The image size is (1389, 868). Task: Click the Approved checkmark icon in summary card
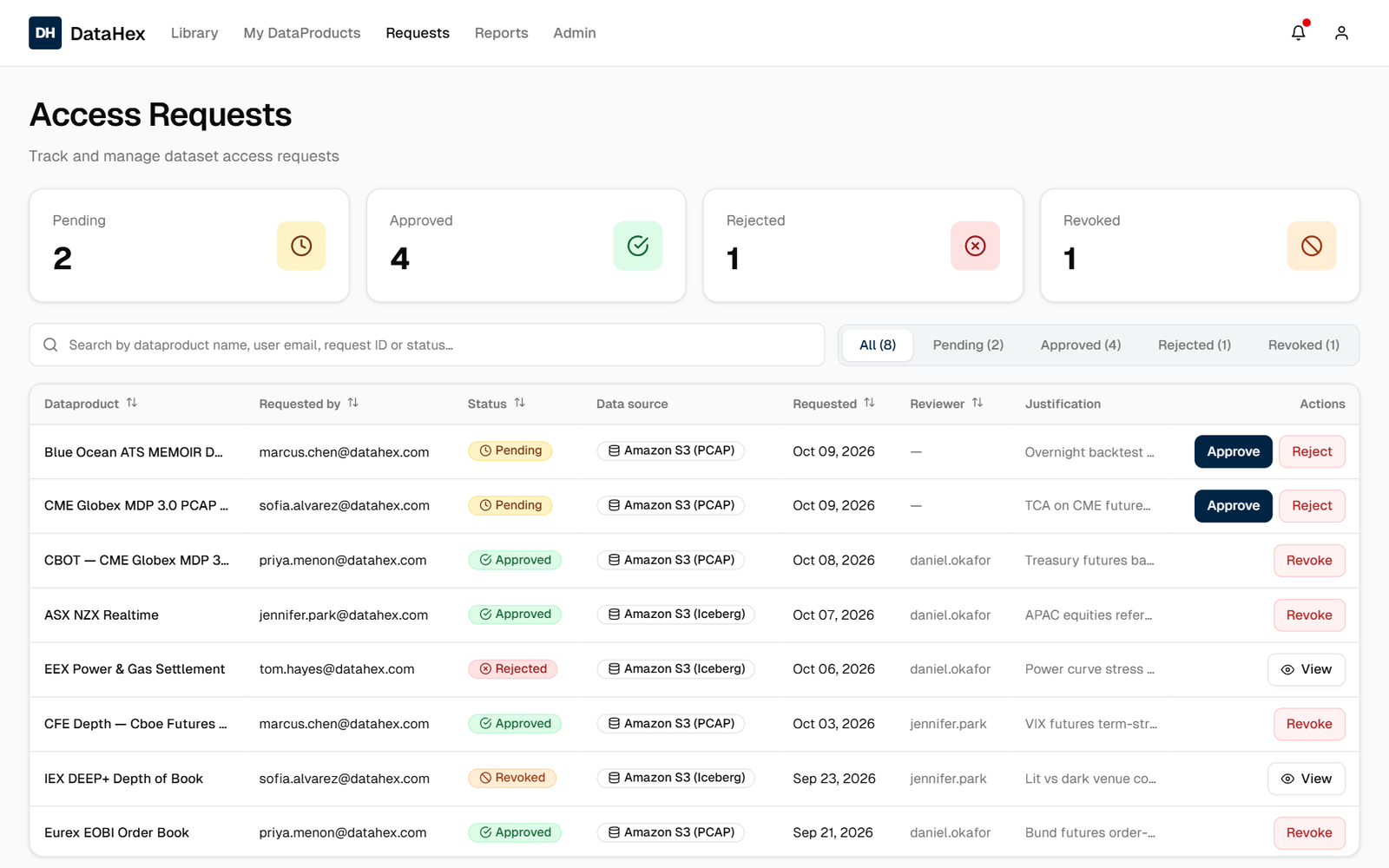pos(638,246)
